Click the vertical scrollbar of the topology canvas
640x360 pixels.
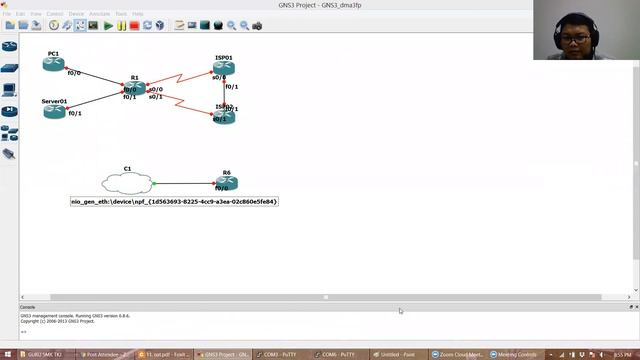(636, 162)
